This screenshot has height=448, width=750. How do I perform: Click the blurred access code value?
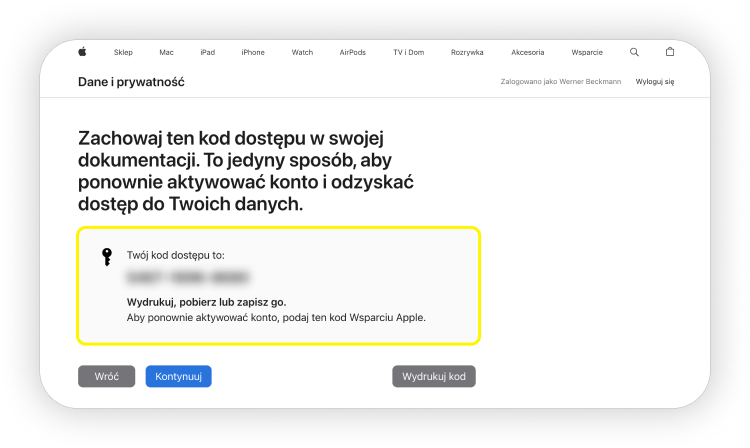point(188,277)
